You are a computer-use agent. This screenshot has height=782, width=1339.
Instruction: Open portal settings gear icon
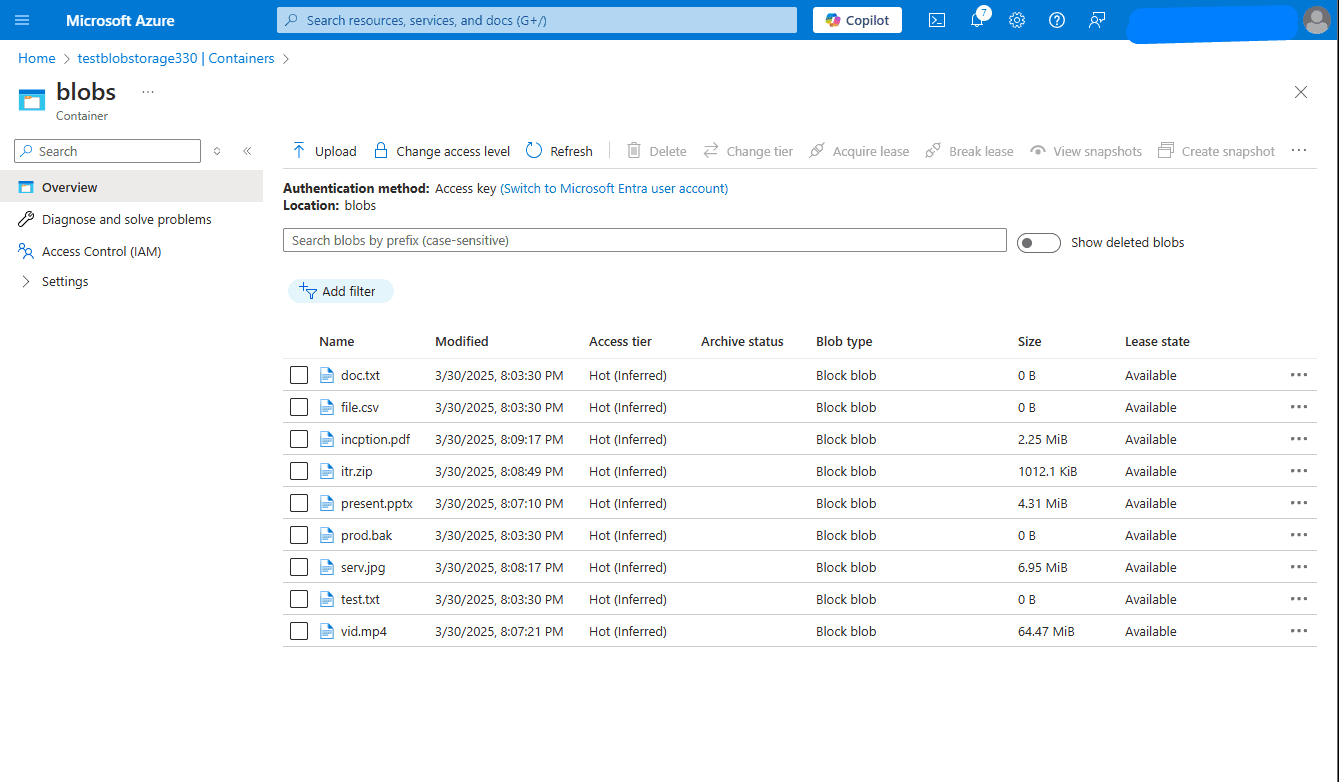click(1017, 20)
